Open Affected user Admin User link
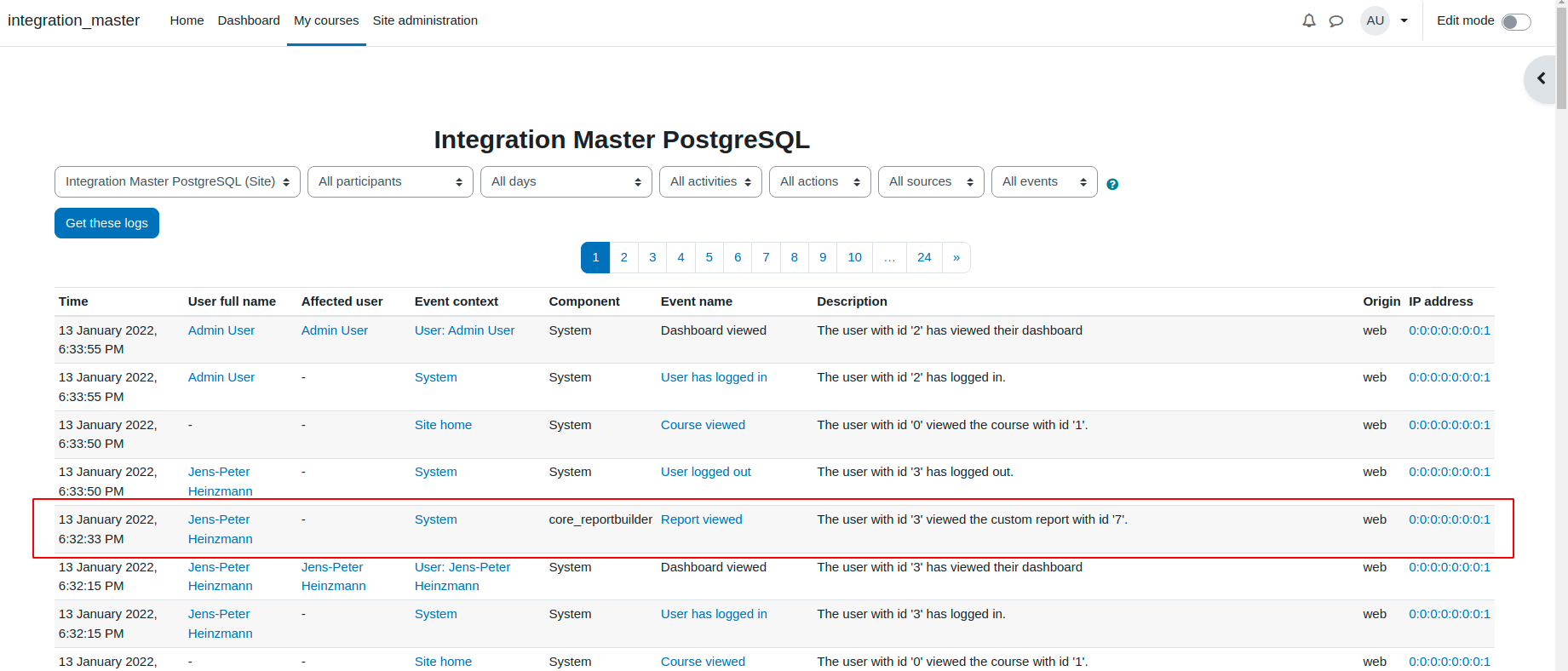This screenshot has height=671, width=1568. 335,330
